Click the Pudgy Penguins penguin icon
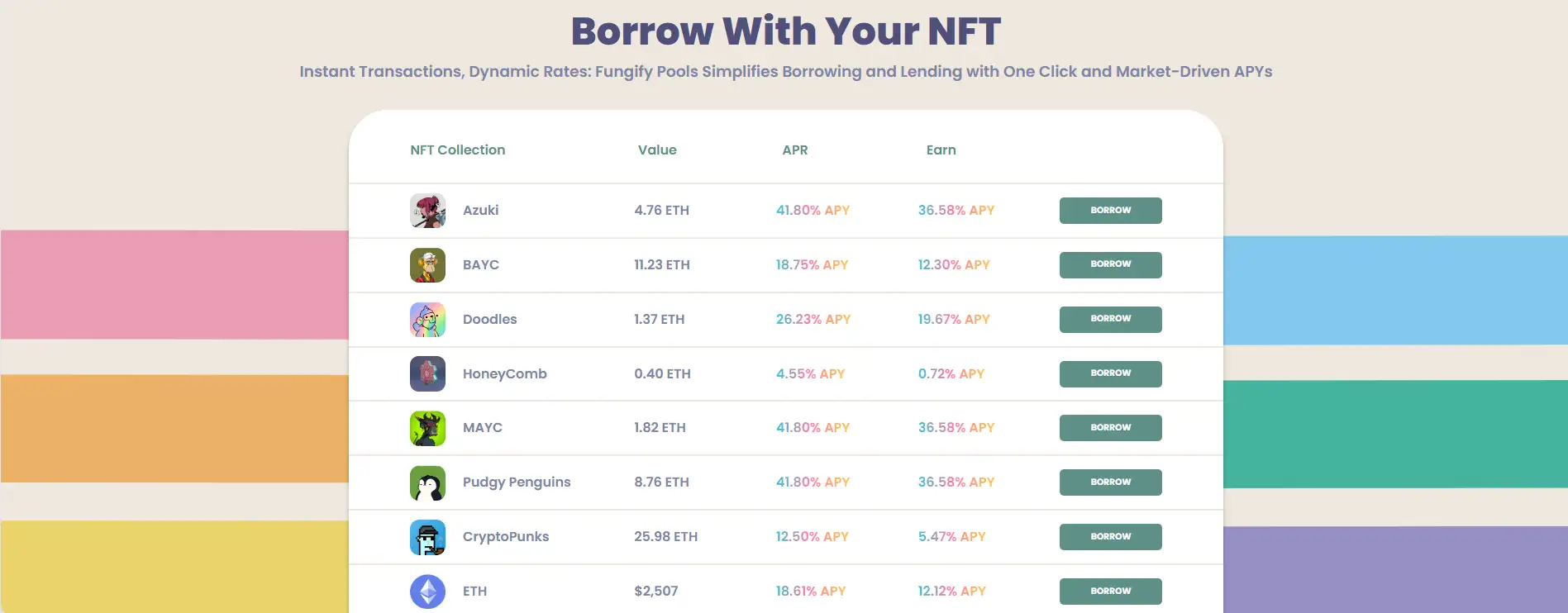This screenshot has height=613, width=1568. coord(427,482)
